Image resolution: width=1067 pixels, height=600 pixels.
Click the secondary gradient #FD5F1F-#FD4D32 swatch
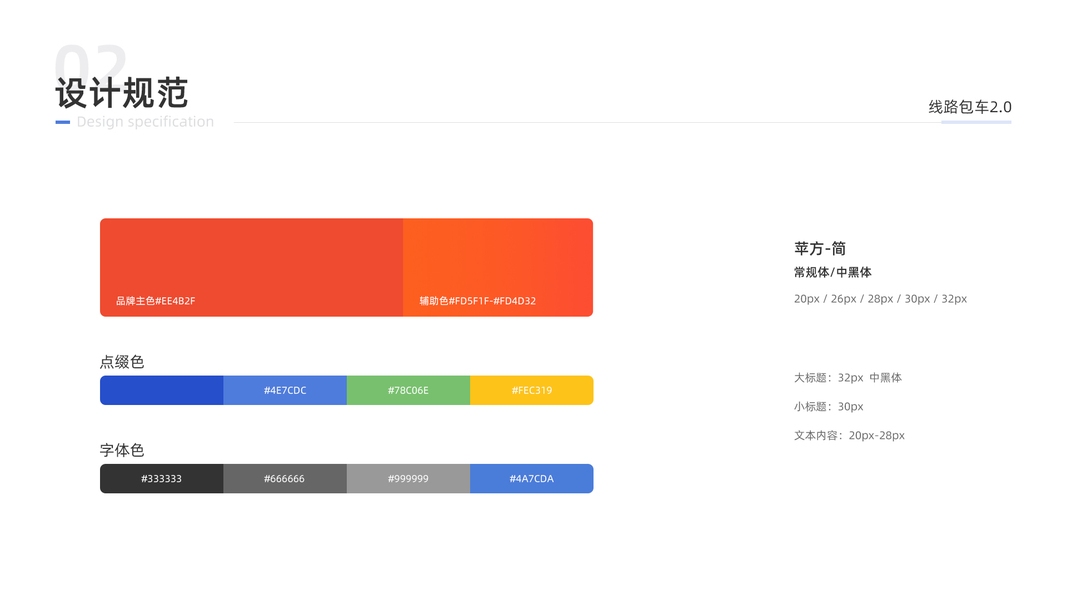[498, 267]
